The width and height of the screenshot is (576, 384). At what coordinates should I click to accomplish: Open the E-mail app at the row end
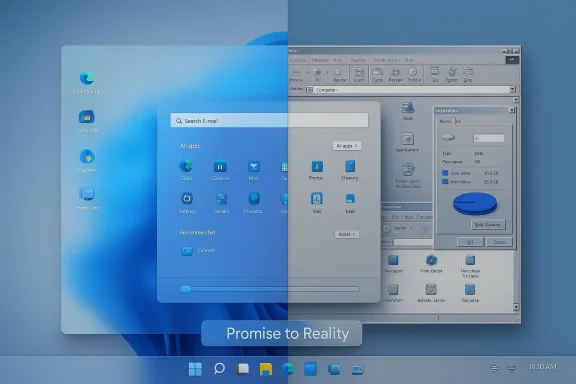tap(350, 199)
